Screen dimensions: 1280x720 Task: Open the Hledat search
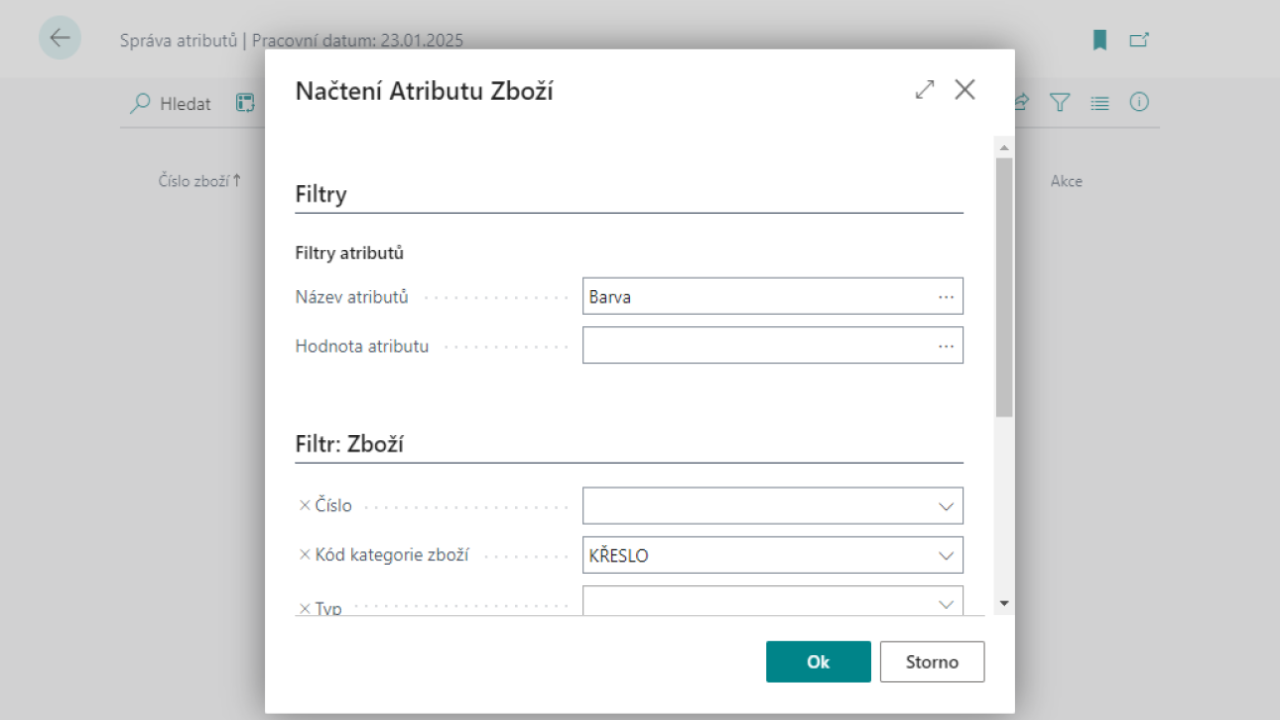click(170, 103)
